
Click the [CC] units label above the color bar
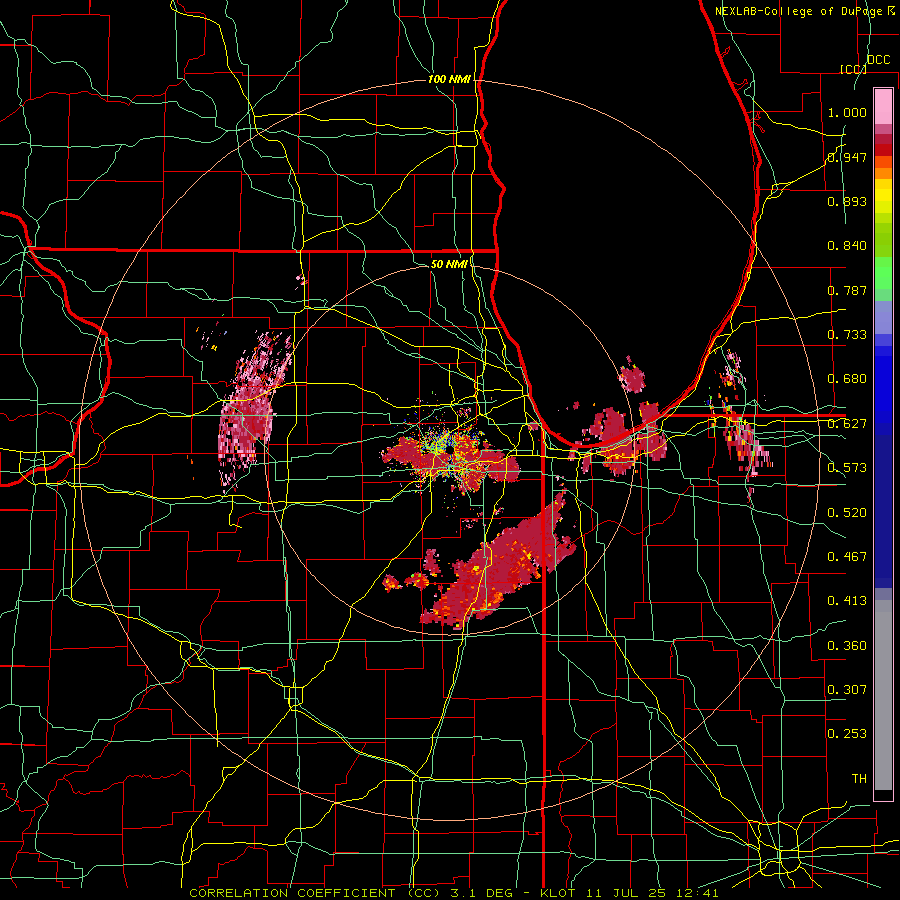point(853,69)
